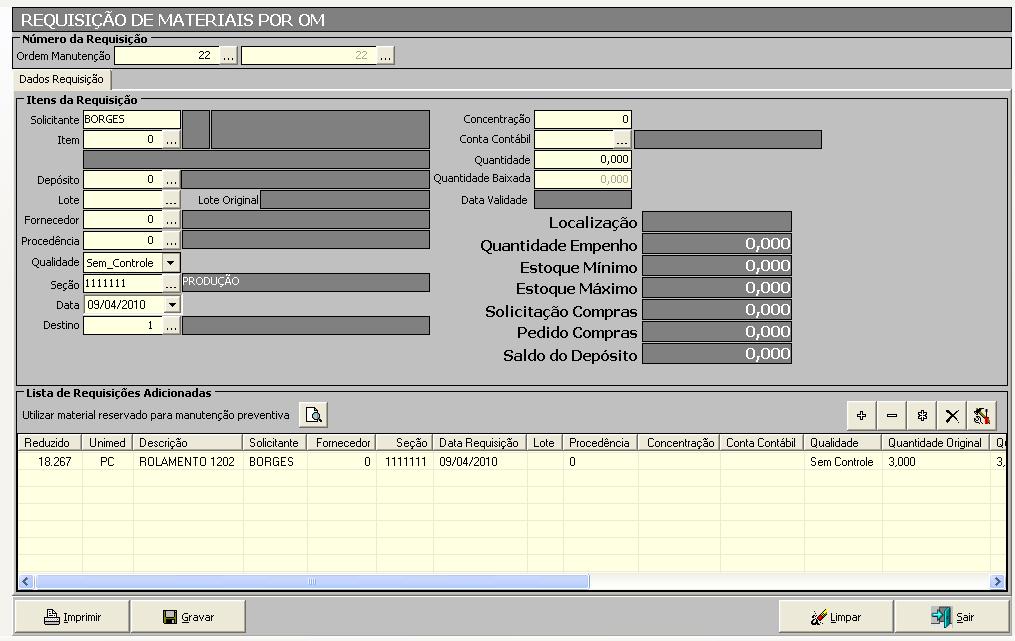
Task: Open the Fornecedor lookup ellipsis button
Action: [x=171, y=220]
